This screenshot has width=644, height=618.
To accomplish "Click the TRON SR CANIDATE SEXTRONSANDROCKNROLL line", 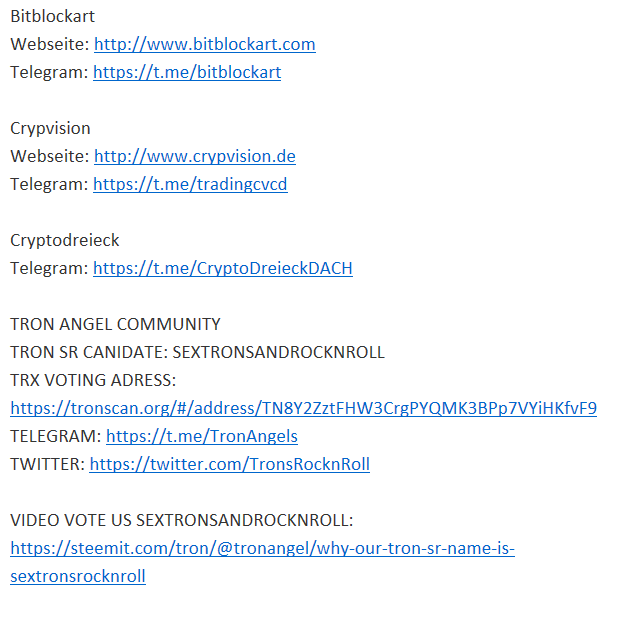I will click(198, 352).
